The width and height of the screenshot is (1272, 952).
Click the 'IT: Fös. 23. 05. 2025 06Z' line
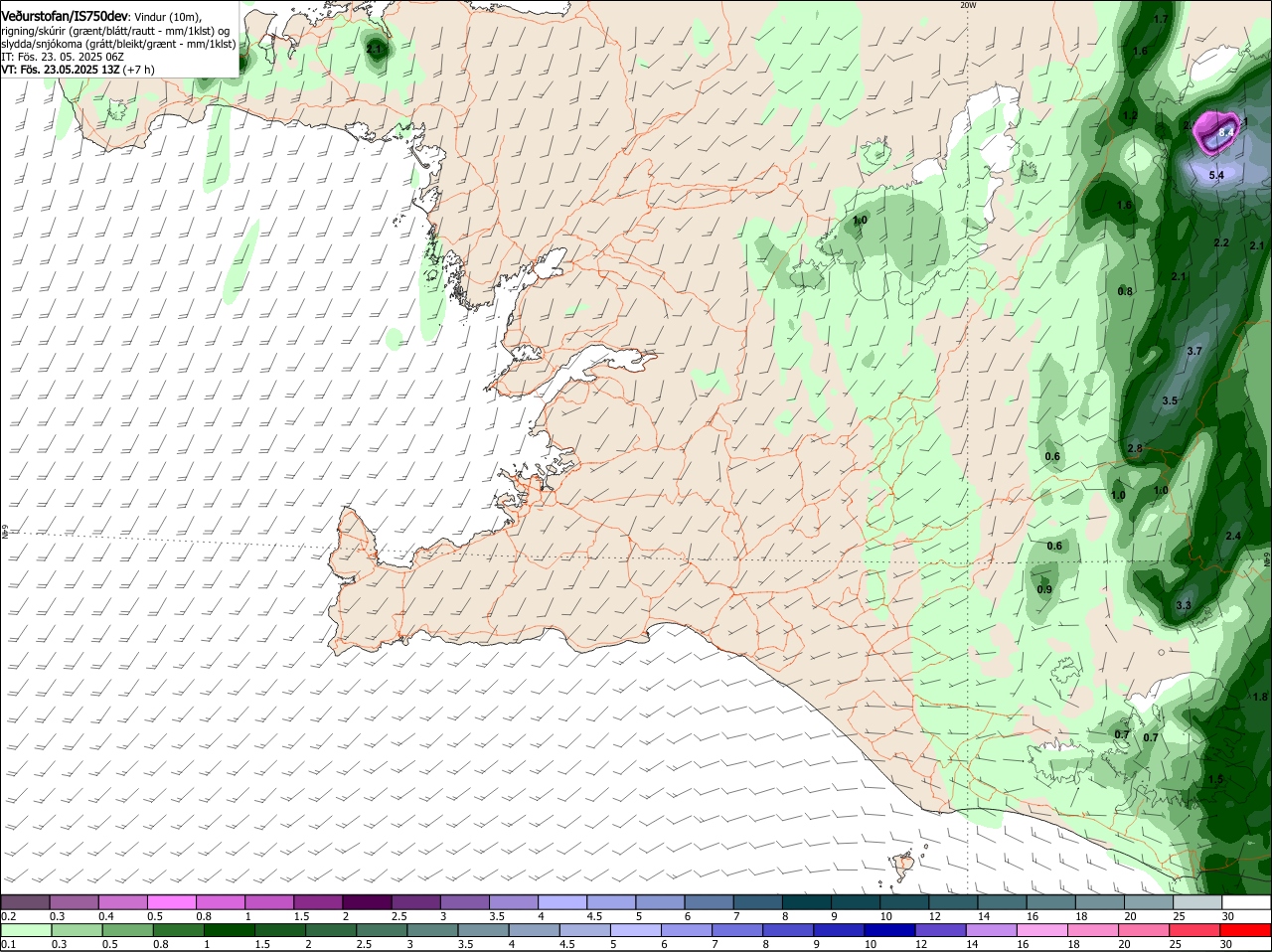(x=61, y=57)
